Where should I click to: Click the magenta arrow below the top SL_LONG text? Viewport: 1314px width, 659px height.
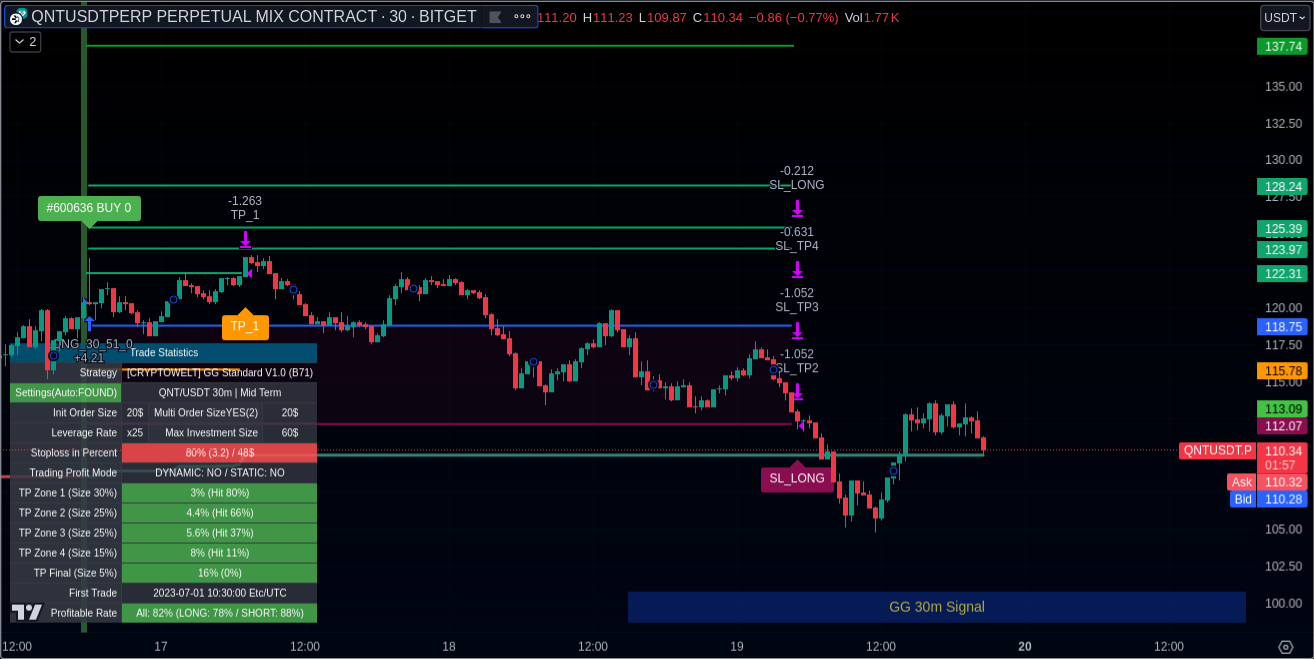coord(797,208)
